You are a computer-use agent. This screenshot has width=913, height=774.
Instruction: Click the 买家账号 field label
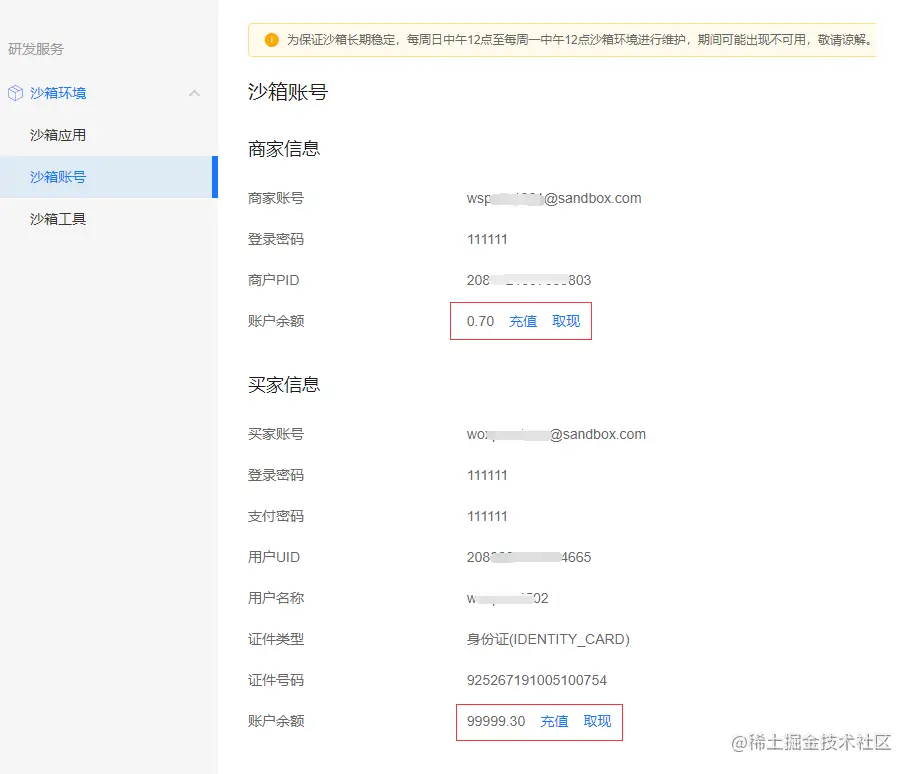click(276, 434)
